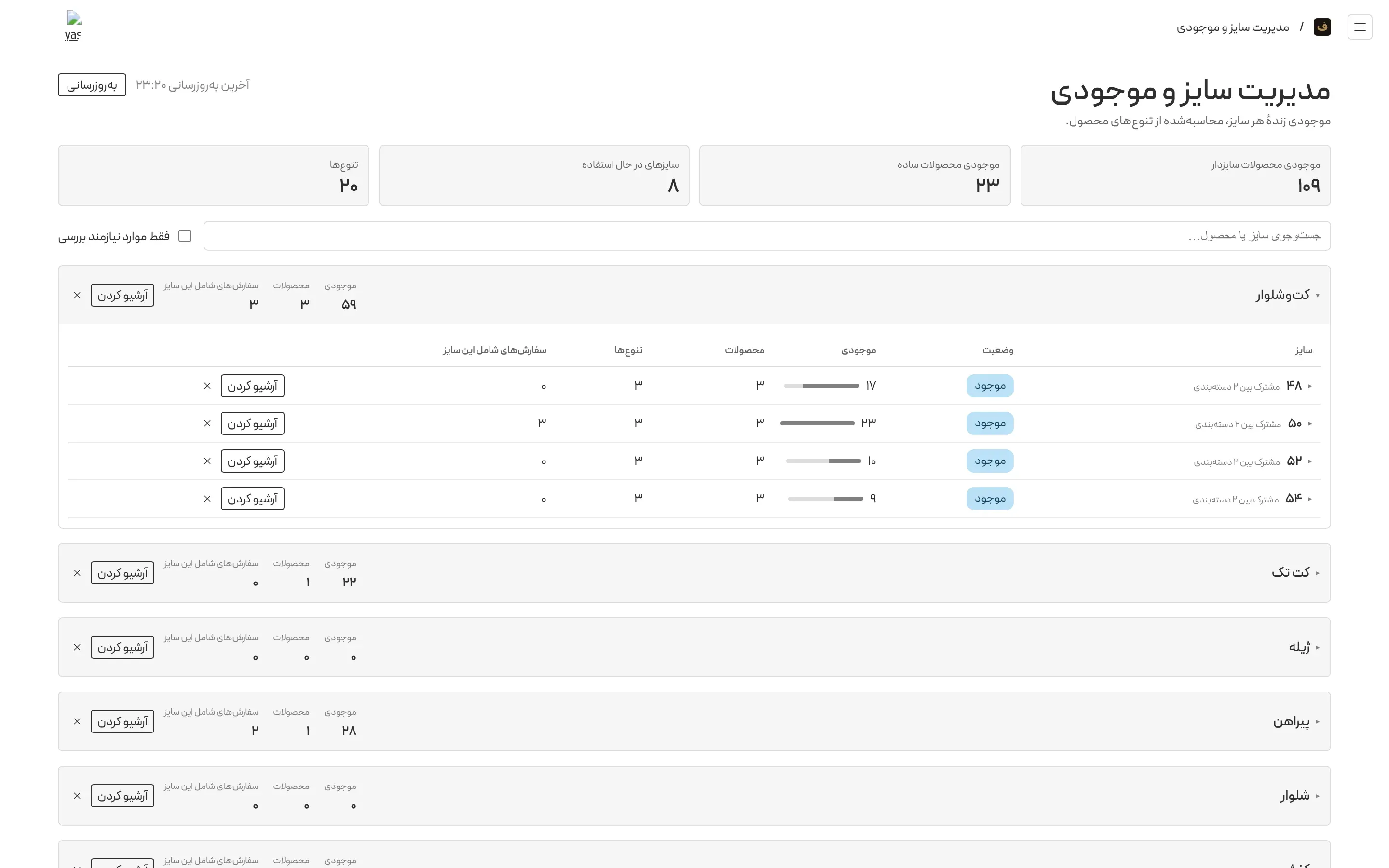Click the موجودی محصولات سایزدار stat card

coord(1175,175)
